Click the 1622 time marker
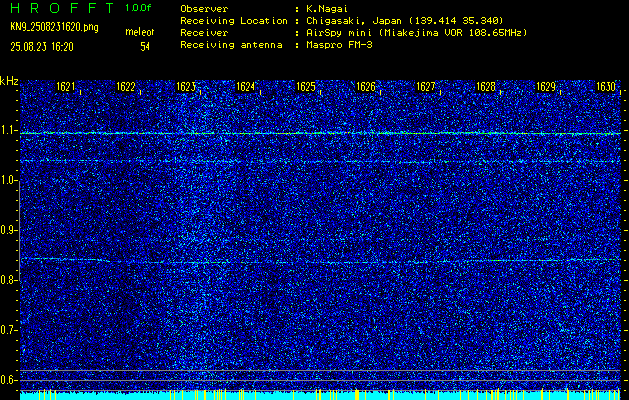This screenshot has width=629, height=400. [126, 86]
